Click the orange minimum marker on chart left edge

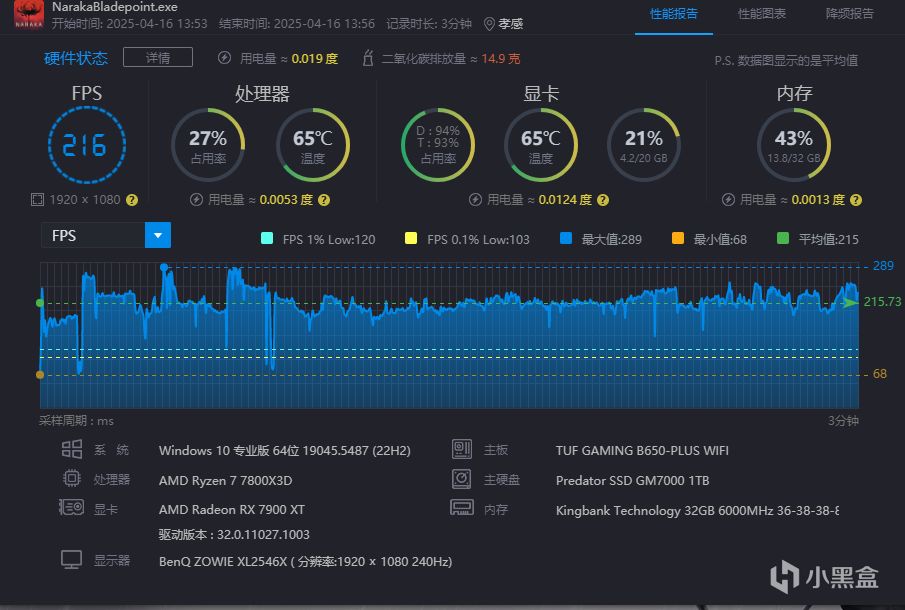tap(40, 375)
